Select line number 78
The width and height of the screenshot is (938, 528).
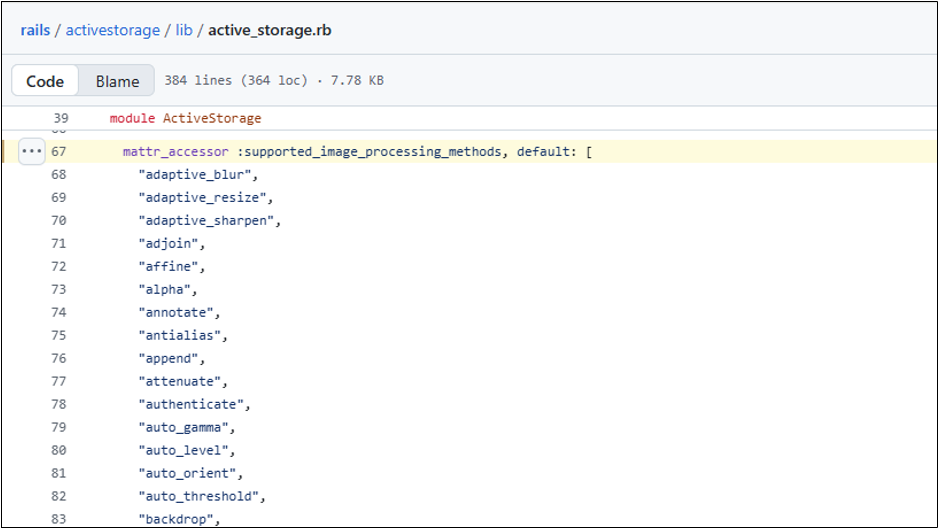point(59,404)
